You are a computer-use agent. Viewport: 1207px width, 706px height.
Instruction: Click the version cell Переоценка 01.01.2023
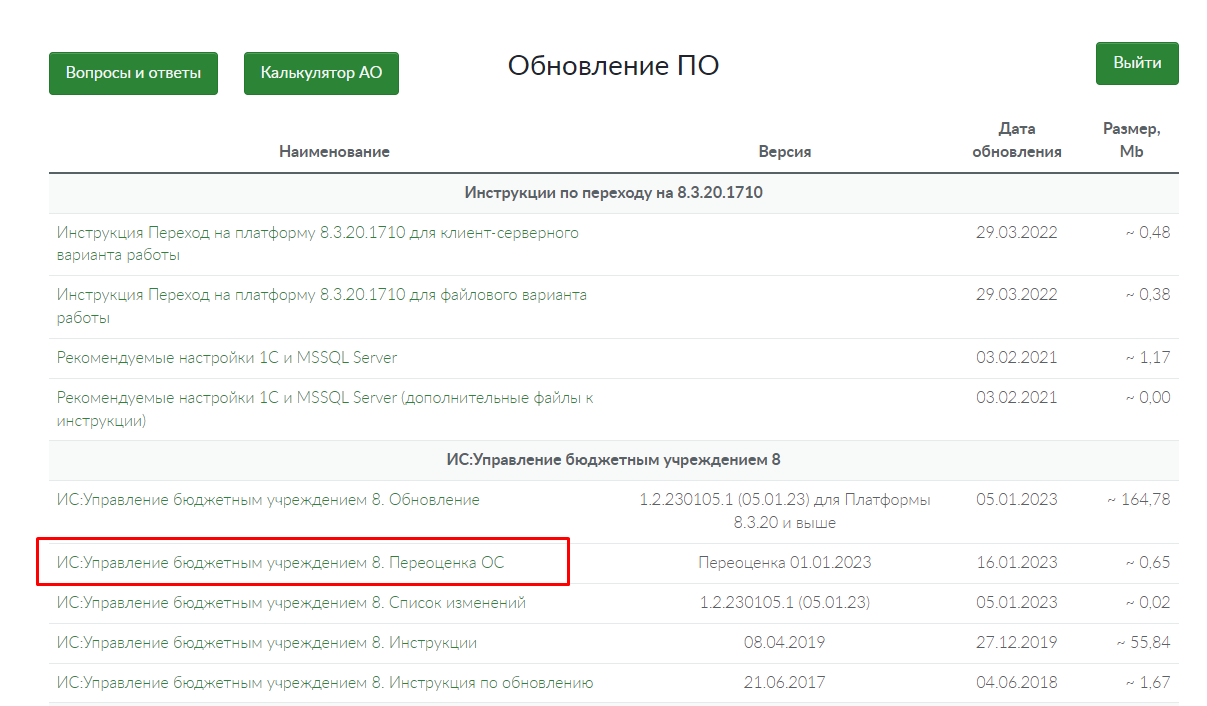(x=784, y=563)
